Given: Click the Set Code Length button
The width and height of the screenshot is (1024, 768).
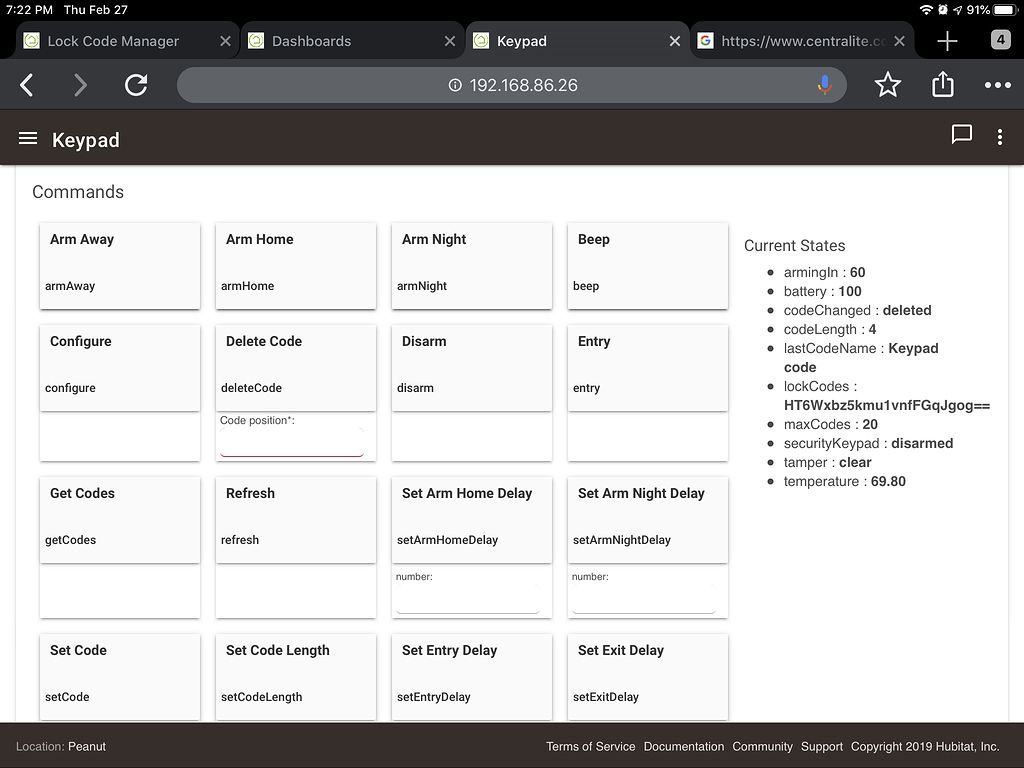Looking at the screenshot, I should click(x=296, y=677).
